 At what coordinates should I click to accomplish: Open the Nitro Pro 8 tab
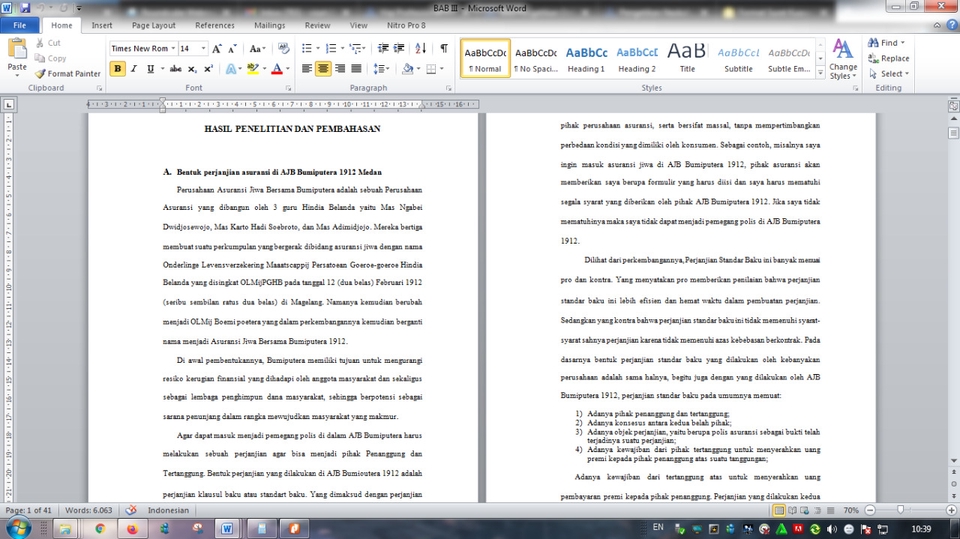[x=406, y=25]
